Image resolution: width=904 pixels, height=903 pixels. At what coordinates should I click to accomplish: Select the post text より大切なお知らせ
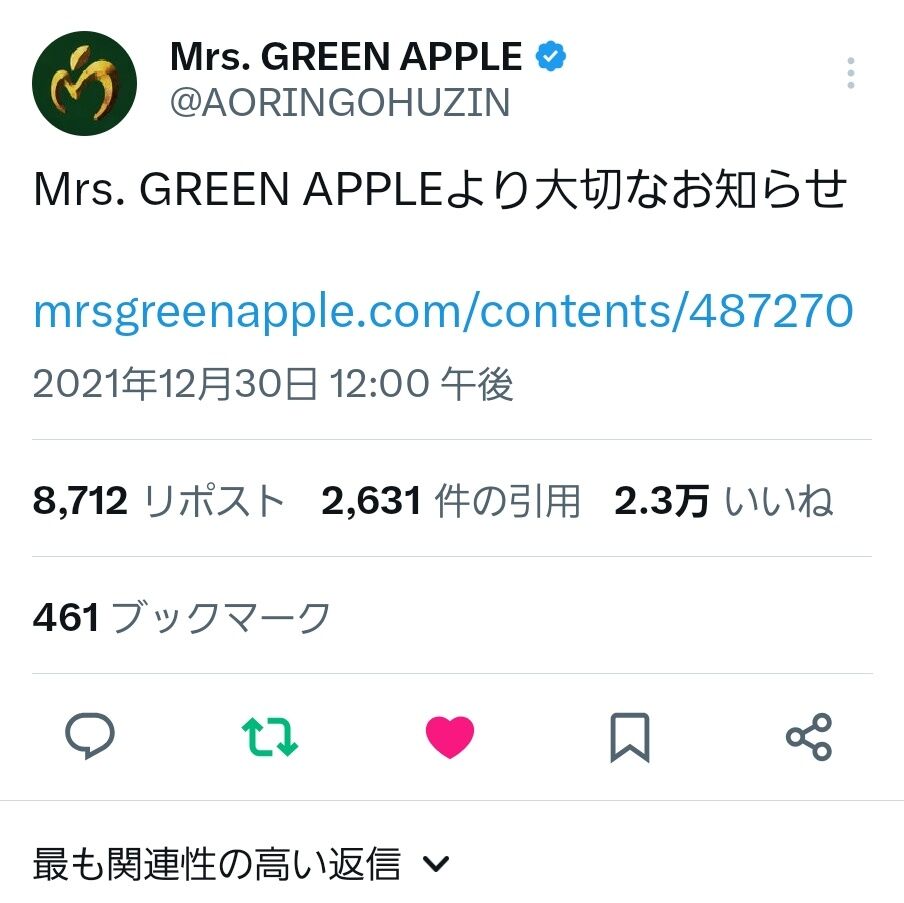pyautogui.click(x=647, y=189)
